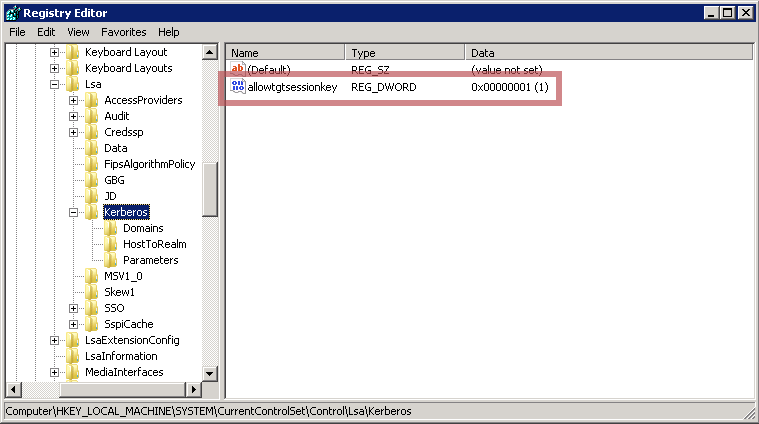Image resolution: width=759 pixels, height=424 pixels.
Task: Select the Parameters key label
Action: 151,260
